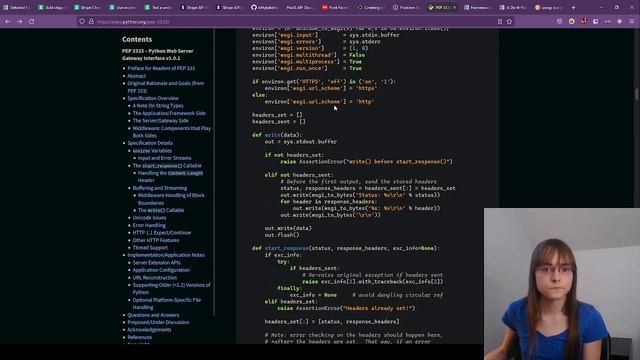The height and width of the screenshot is (360, 640).
Task: Go to Specification Overview section
Action: (x=153, y=98)
